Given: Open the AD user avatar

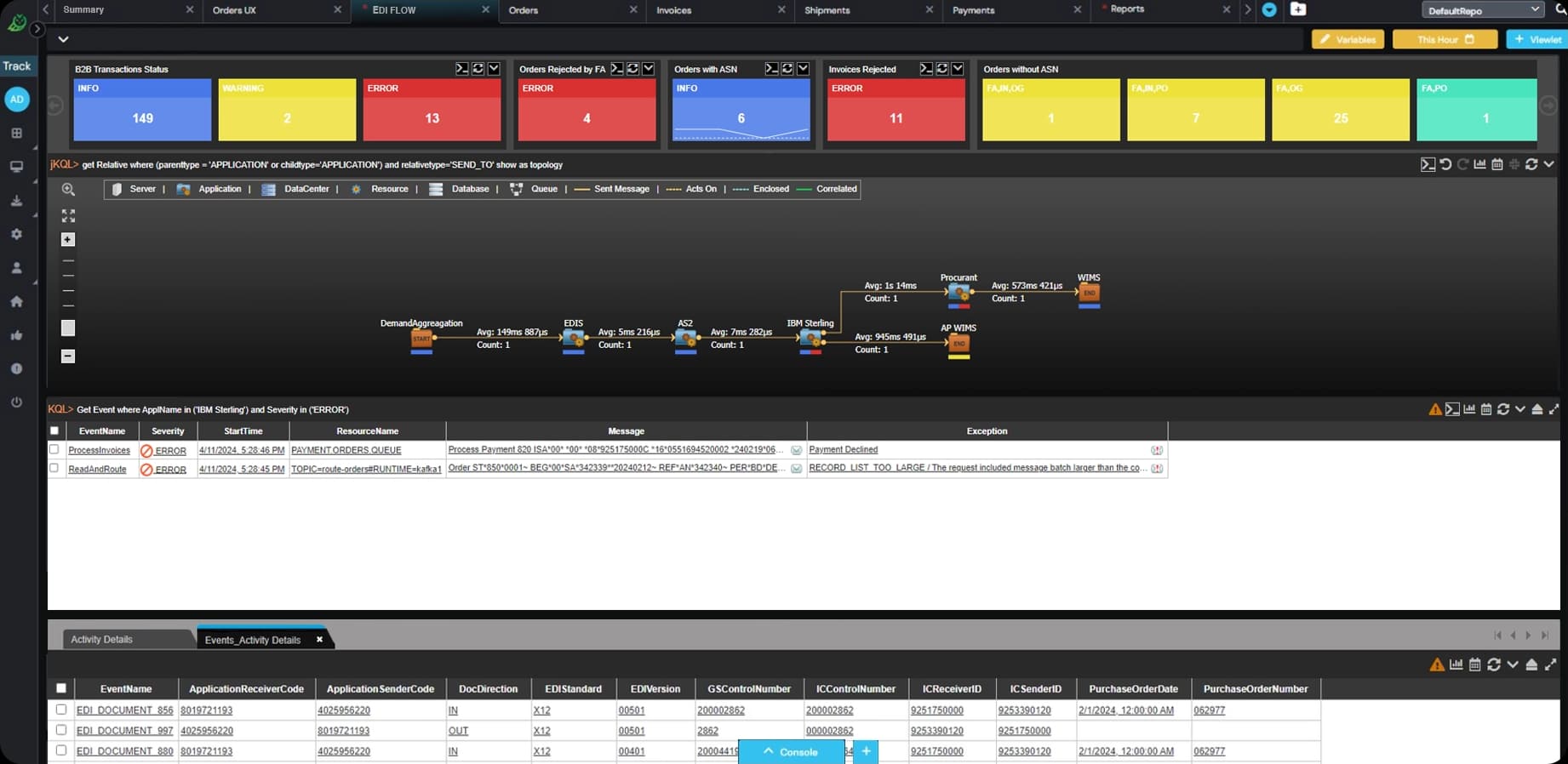Looking at the screenshot, I should (x=17, y=100).
